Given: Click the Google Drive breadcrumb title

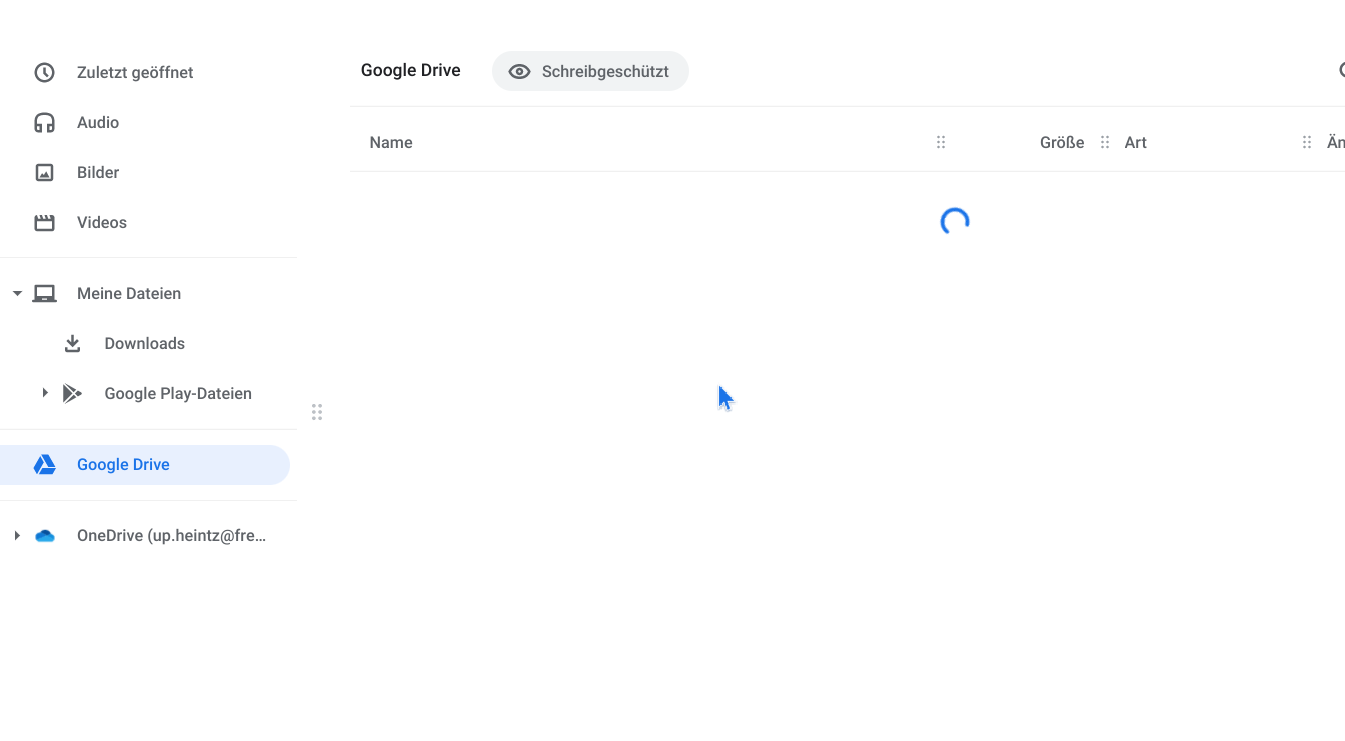Looking at the screenshot, I should pyautogui.click(x=411, y=70).
